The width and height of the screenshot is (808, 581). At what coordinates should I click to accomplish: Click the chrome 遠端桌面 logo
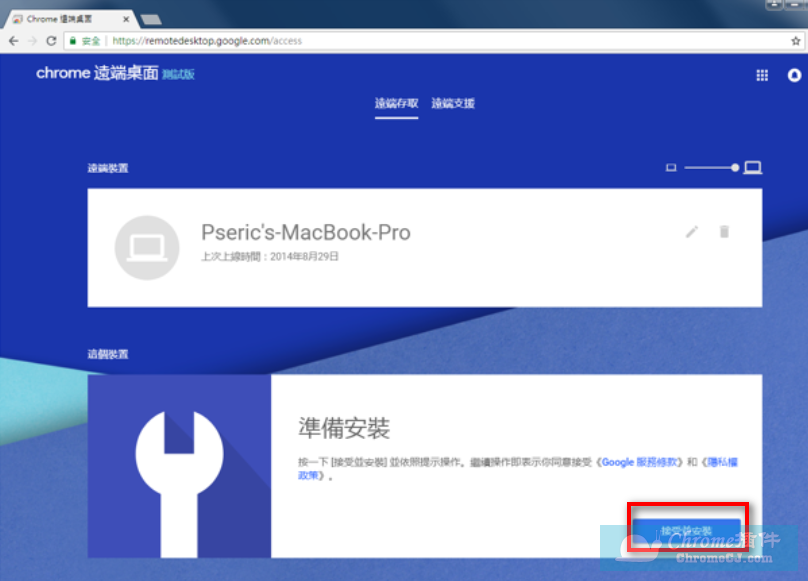tap(97, 73)
